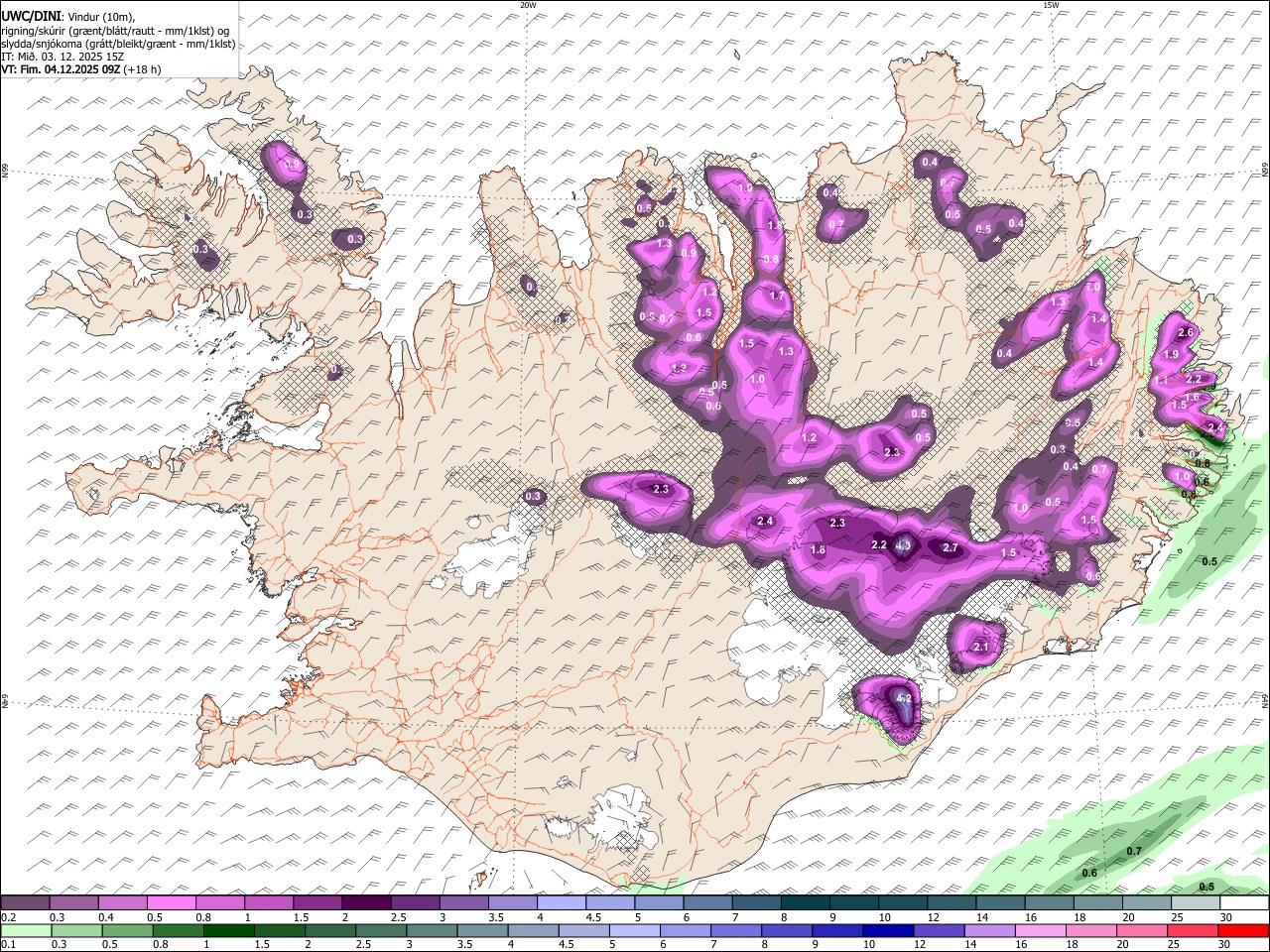Click the '20W' longitude label
Viewport: 1270px width, 952px height.
click(x=528, y=5)
